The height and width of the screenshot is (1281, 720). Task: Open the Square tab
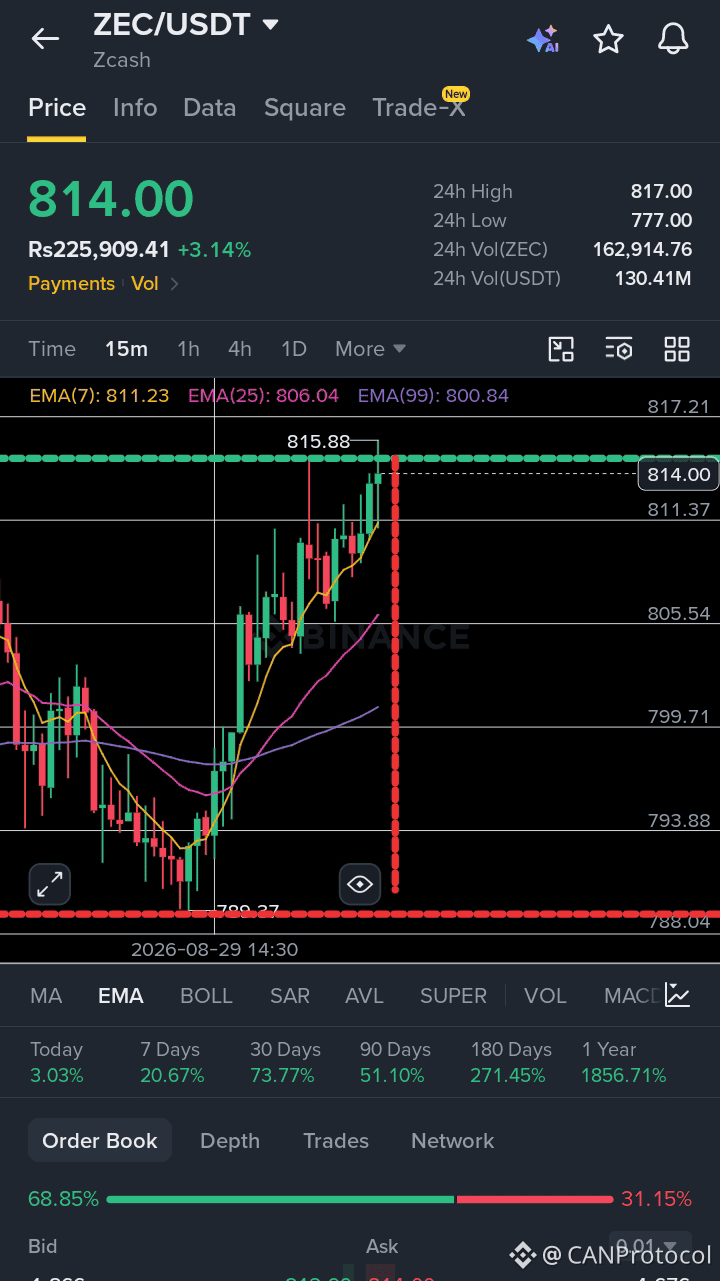pos(305,108)
